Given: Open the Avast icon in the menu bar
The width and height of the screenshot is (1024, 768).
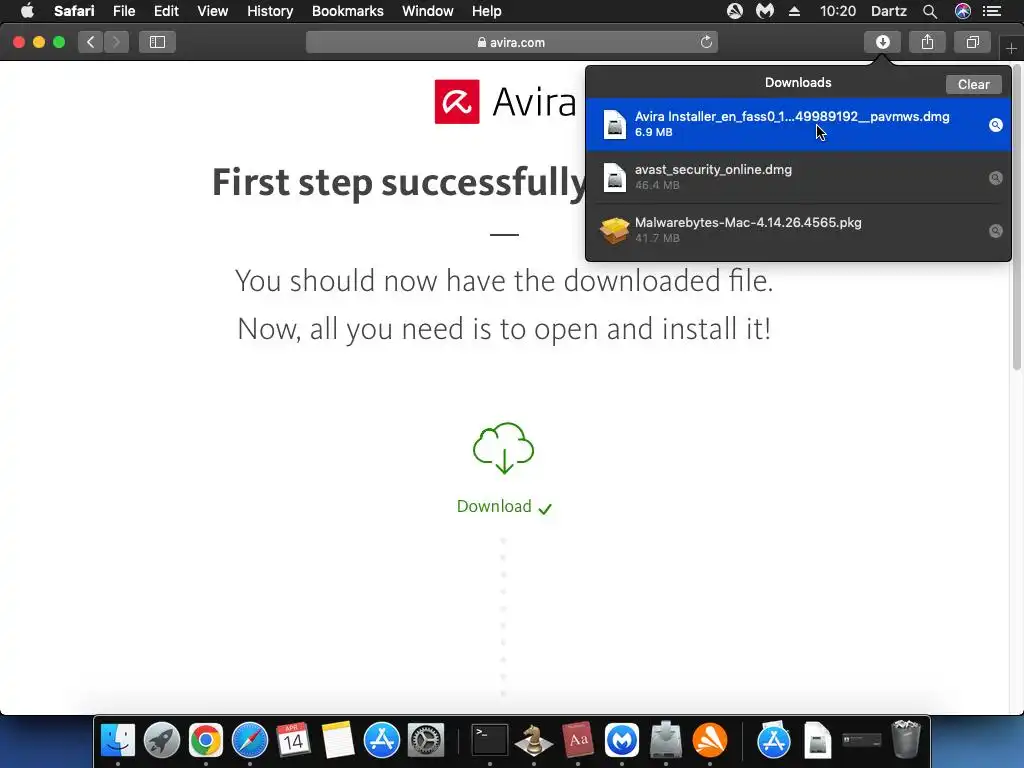Looking at the screenshot, I should (735, 11).
